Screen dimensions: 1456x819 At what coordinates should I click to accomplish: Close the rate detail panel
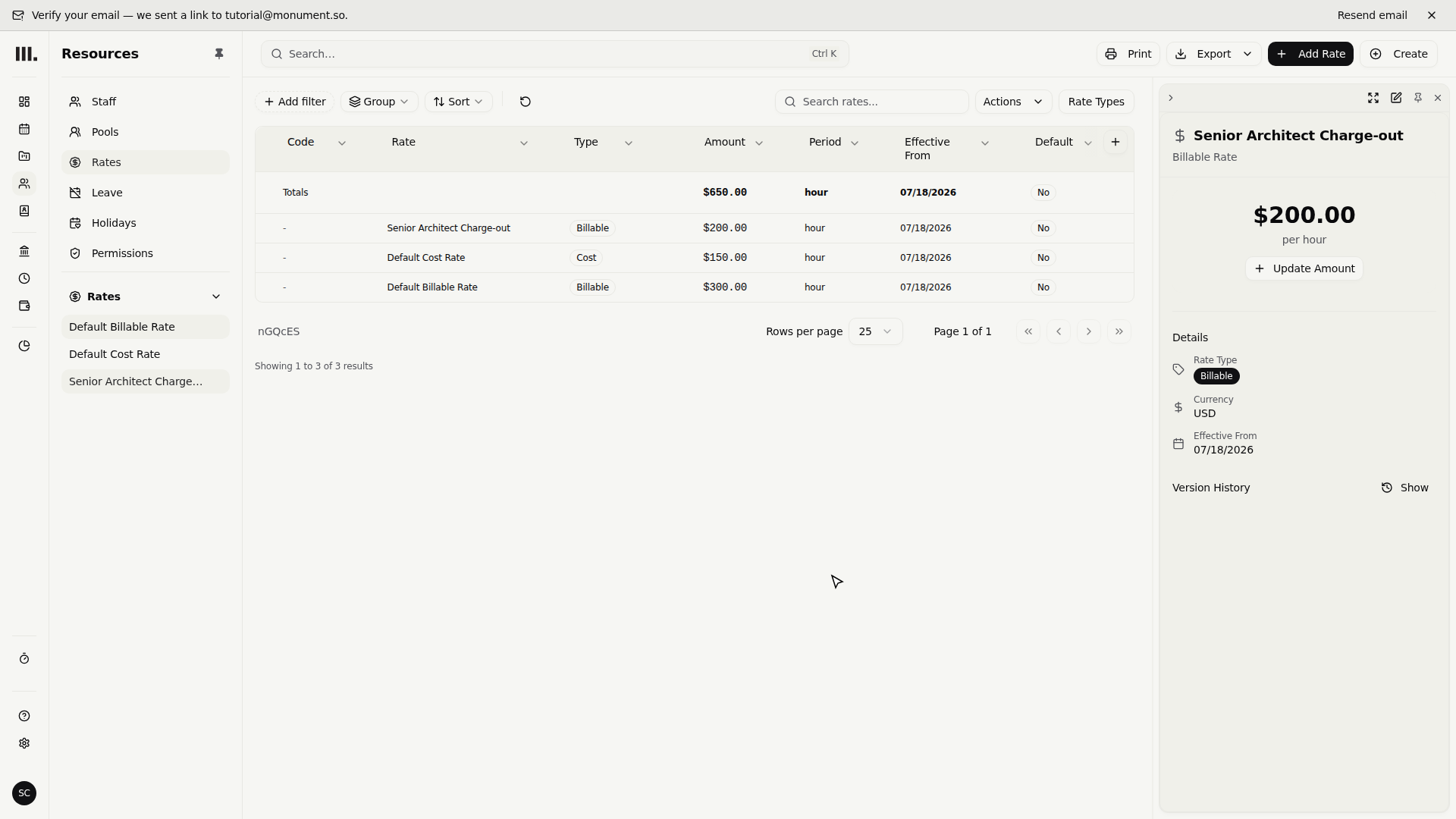point(1438,98)
